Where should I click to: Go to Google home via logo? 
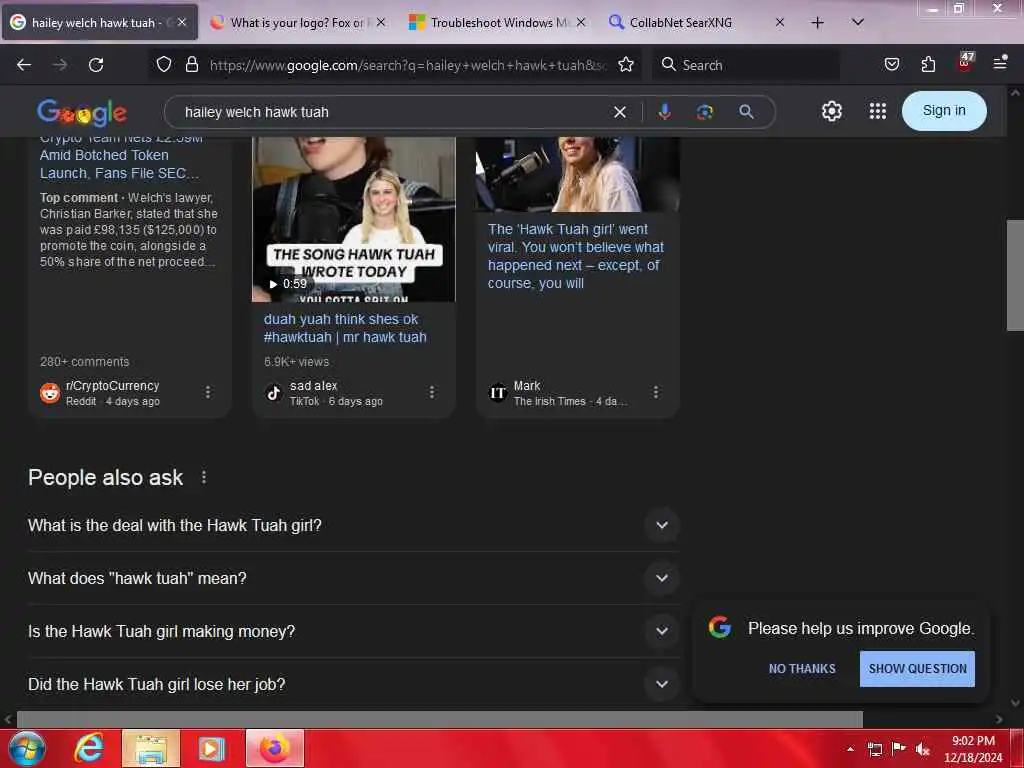coord(82,112)
